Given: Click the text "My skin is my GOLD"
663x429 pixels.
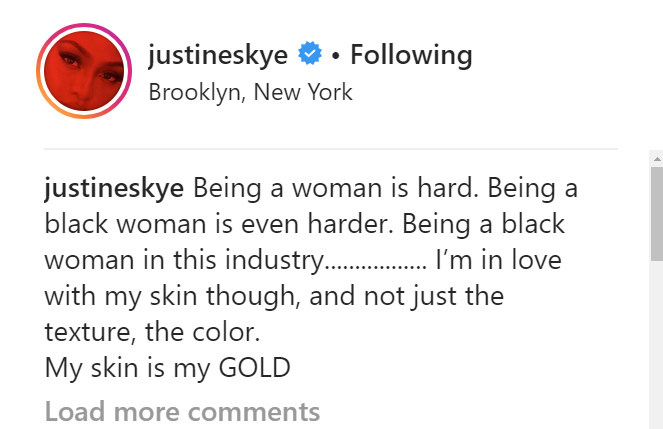Looking at the screenshot, I should (x=167, y=367).
